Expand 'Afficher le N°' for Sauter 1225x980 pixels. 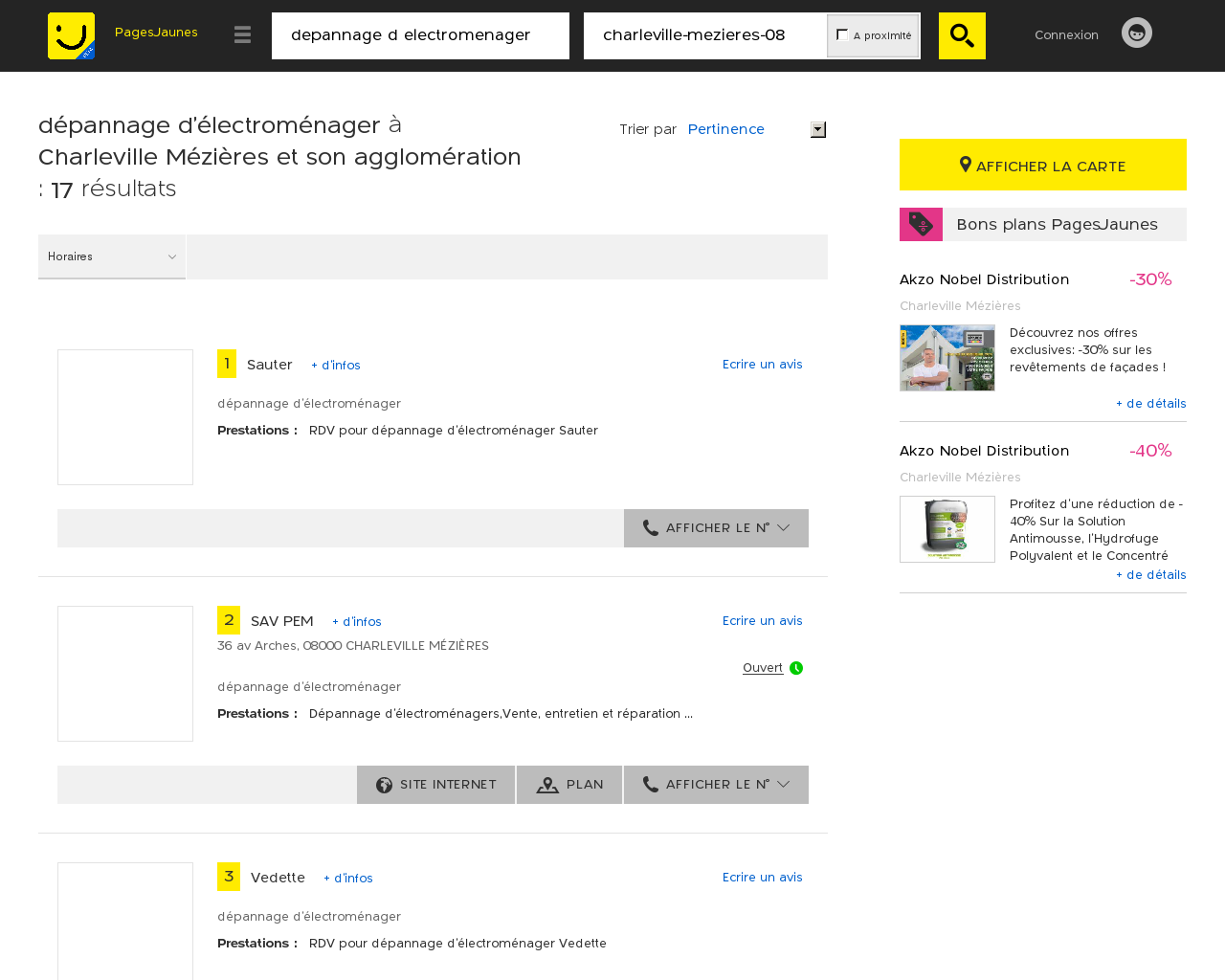pos(716,528)
